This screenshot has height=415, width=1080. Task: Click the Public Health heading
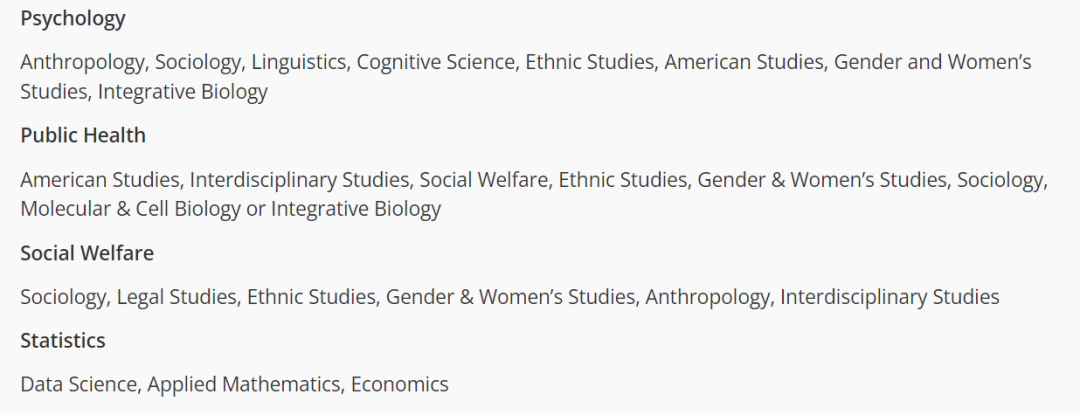click(83, 136)
